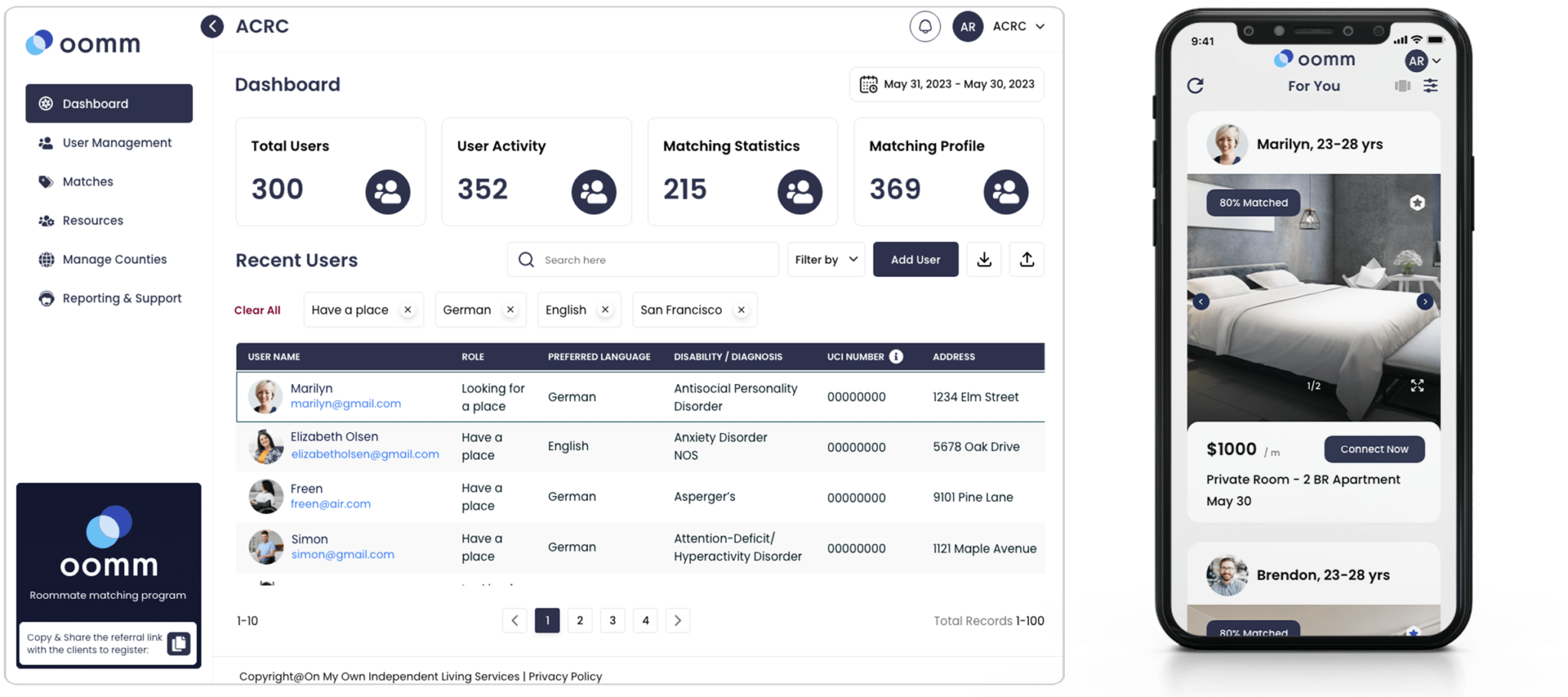Click the download icon next to Add User
Viewport: 1568px width, 697px height.
[x=984, y=260]
